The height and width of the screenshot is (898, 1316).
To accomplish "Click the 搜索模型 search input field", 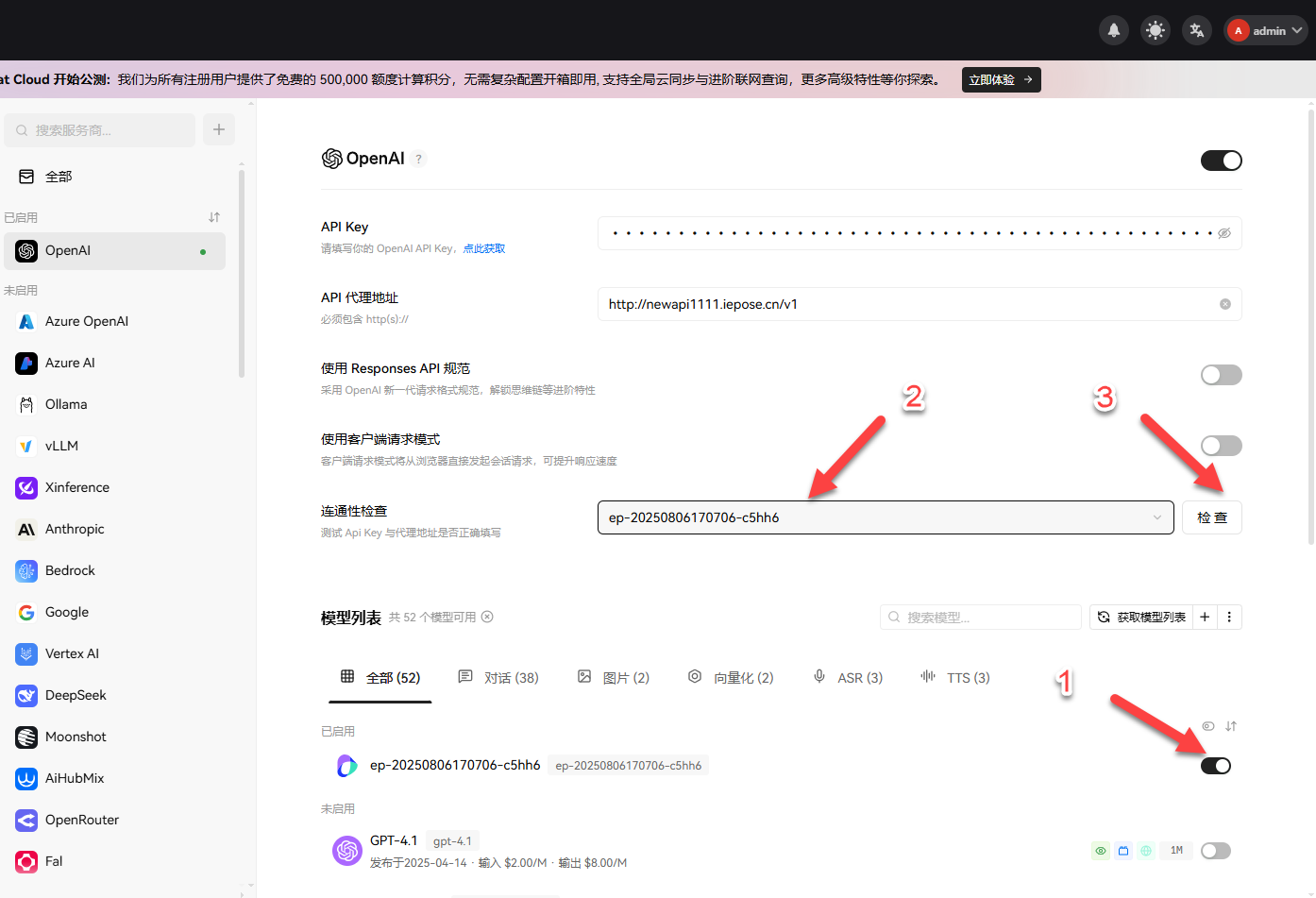I will [x=980, y=617].
